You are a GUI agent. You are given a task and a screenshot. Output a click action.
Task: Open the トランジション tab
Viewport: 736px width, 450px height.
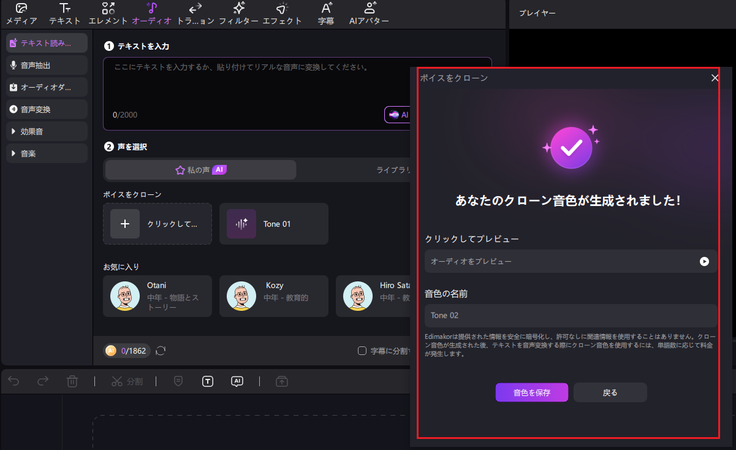(x=195, y=14)
